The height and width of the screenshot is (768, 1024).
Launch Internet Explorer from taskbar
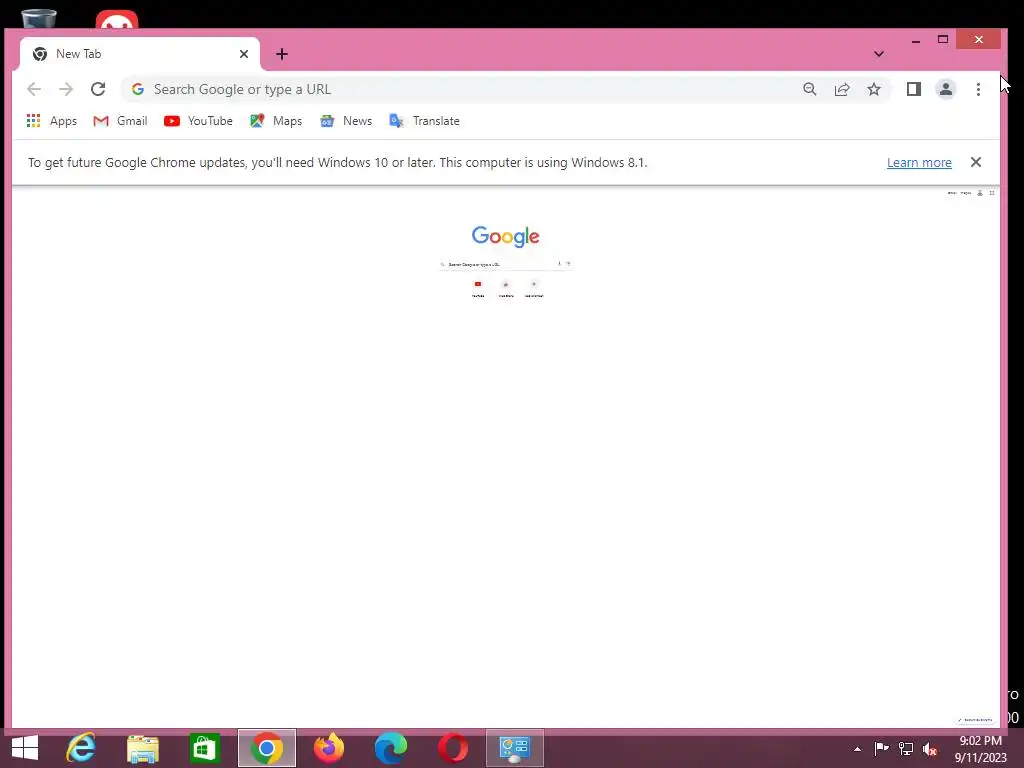81,748
